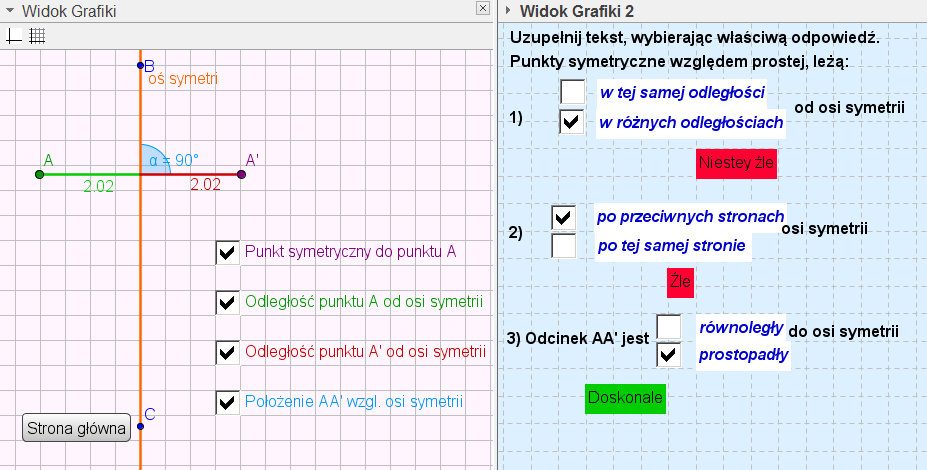This screenshot has width=927, height=470.
Task: Click the green 2.02 distance label
Action: click(99, 186)
